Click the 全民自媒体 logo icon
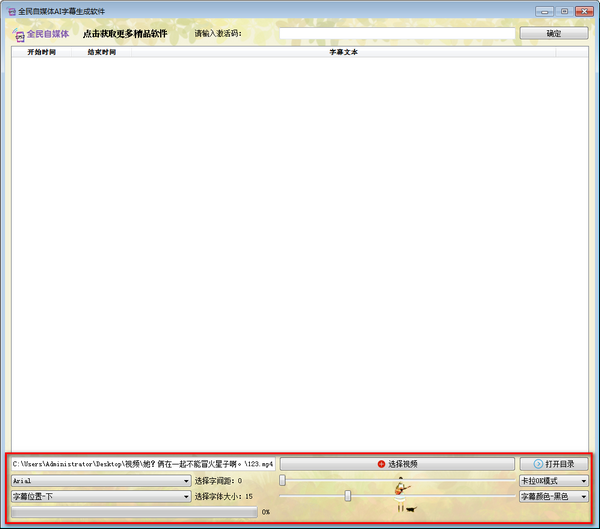 (19, 33)
